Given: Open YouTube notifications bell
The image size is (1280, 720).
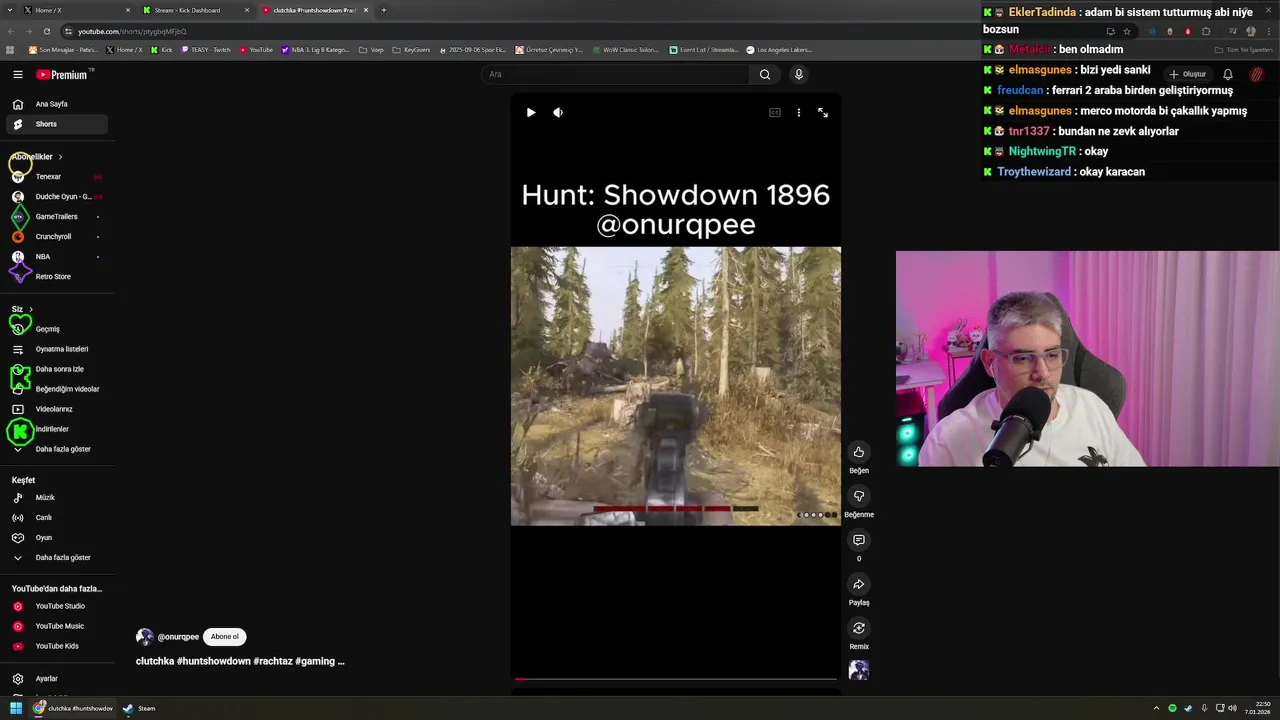Looking at the screenshot, I should [1228, 74].
